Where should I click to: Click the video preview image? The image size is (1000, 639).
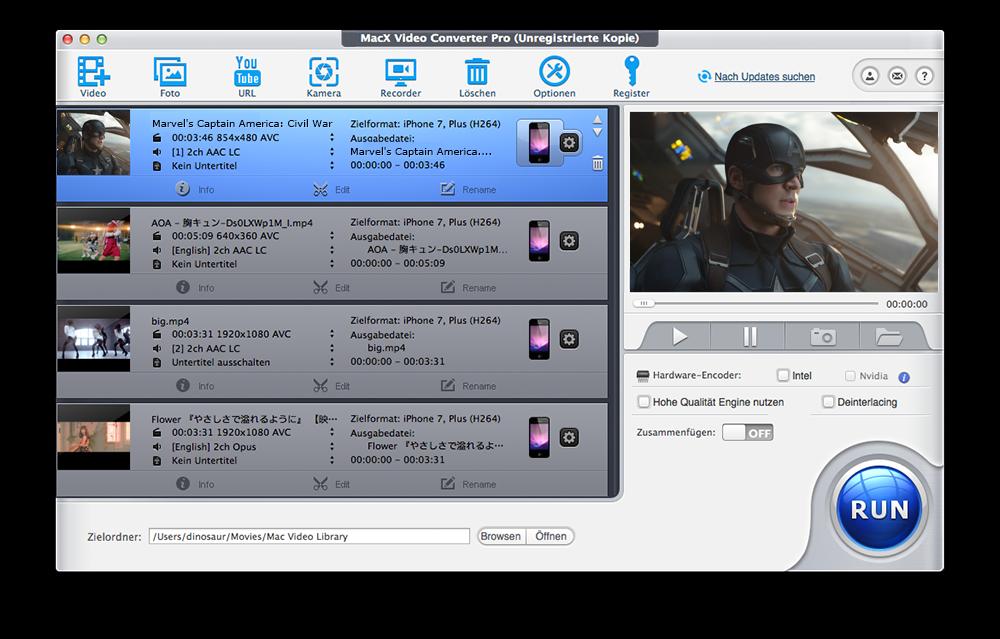[x=784, y=202]
